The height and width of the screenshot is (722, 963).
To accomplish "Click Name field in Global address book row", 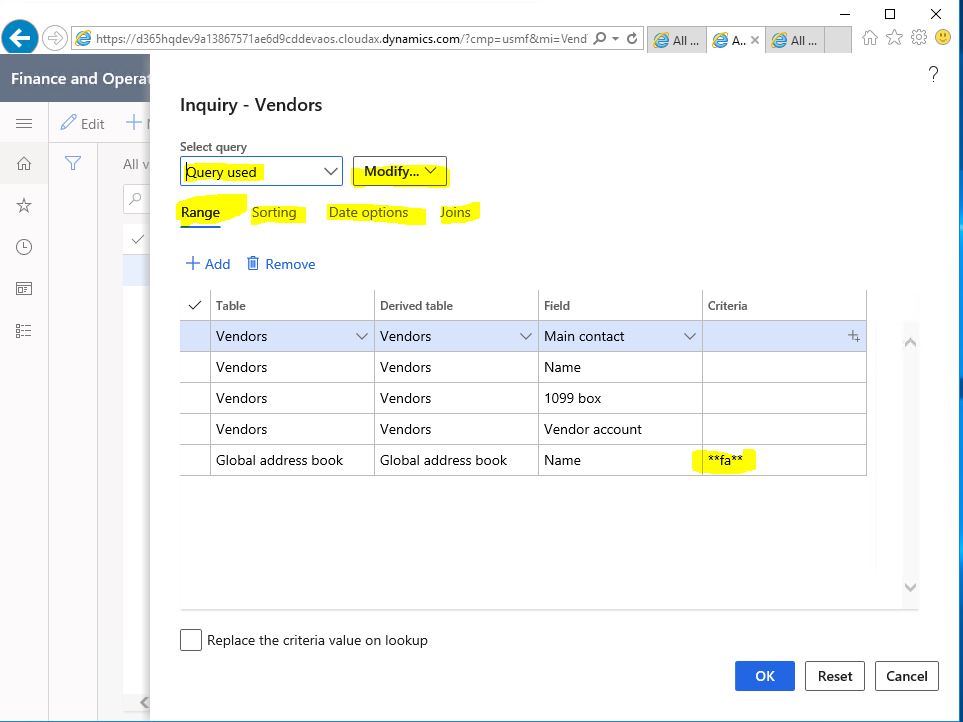I will pyautogui.click(x=620, y=460).
